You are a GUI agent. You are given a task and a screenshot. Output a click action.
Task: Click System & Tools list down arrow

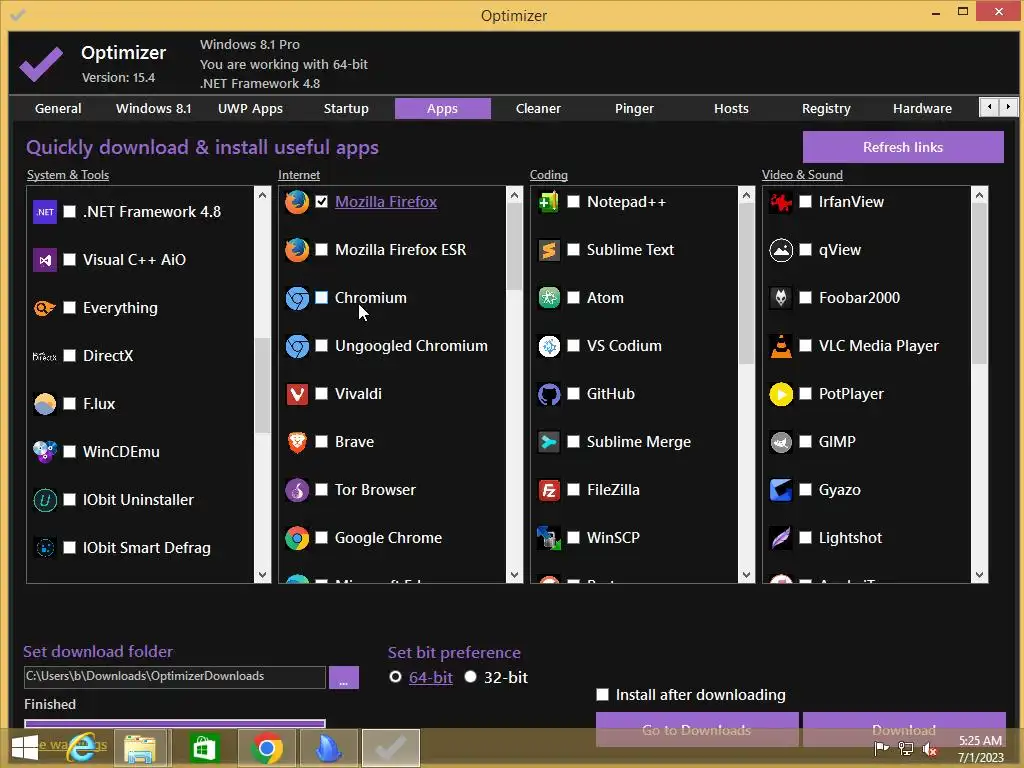pos(263,575)
